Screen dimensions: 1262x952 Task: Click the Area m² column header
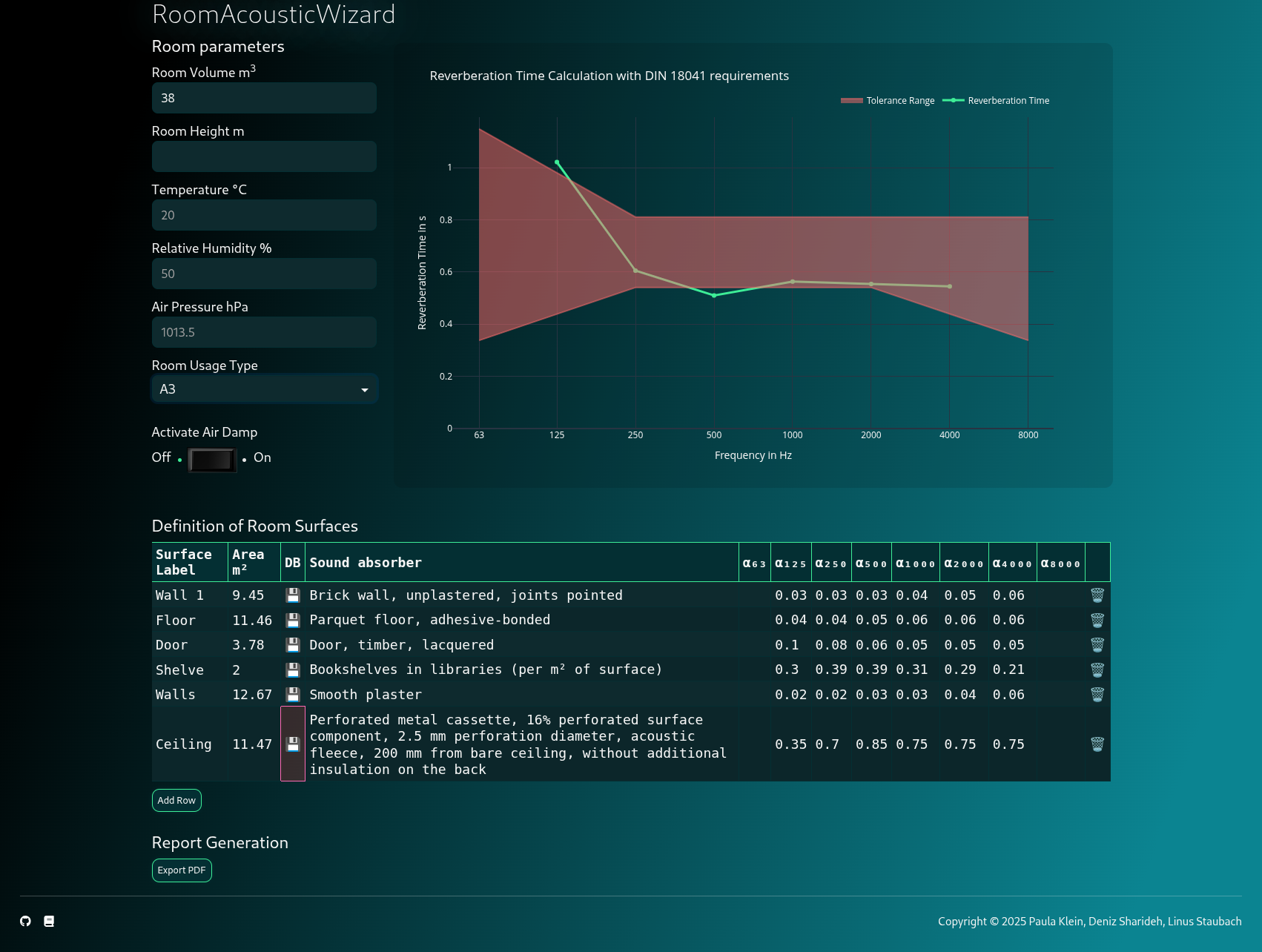(x=254, y=563)
